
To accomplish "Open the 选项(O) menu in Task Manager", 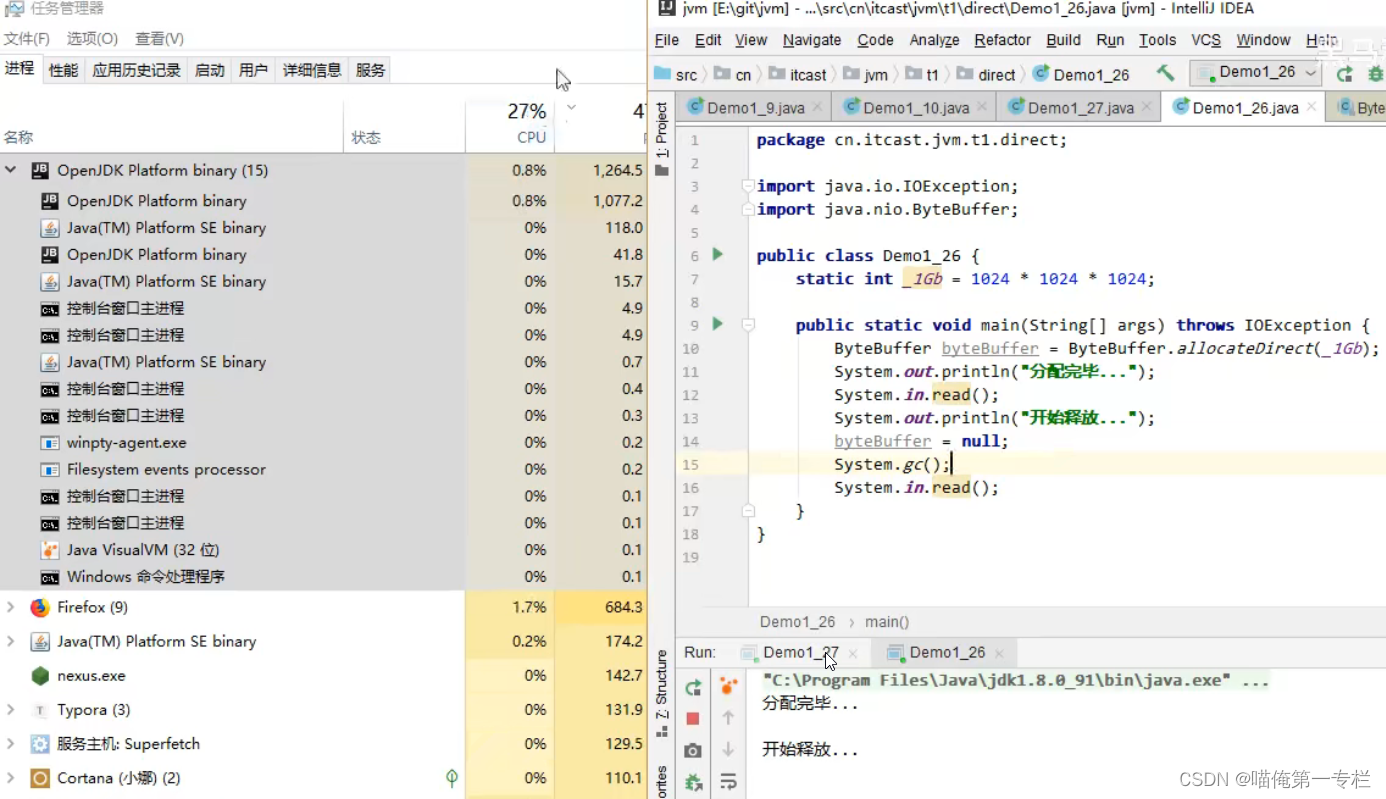I will (x=92, y=38).
